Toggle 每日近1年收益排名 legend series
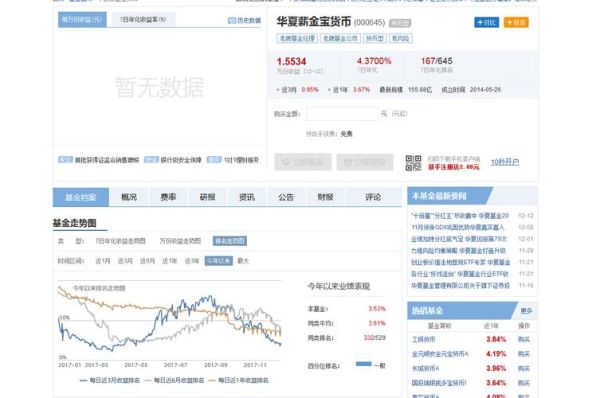 click(238, 380)
